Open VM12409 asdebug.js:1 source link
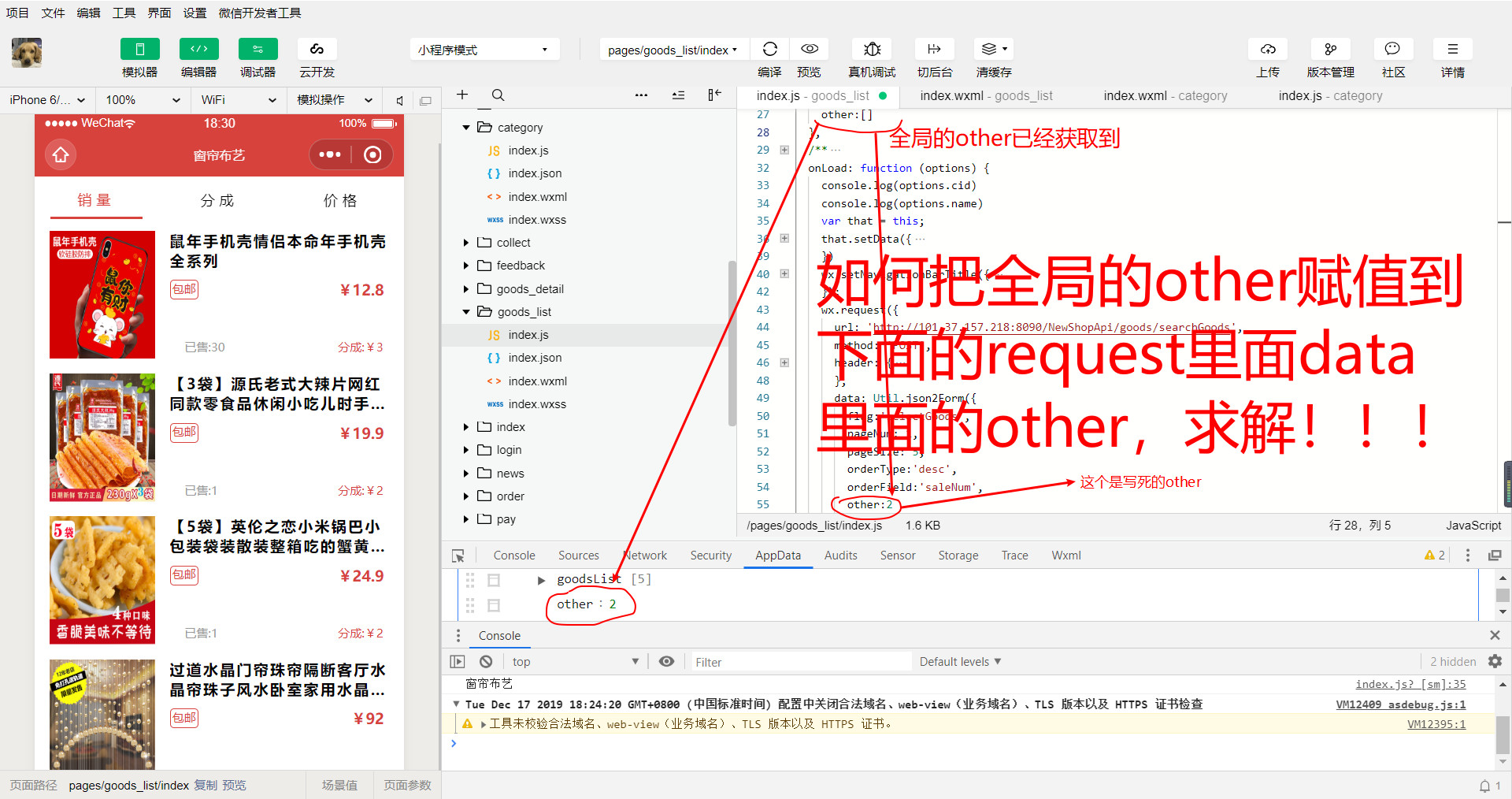 pos(1401,704)
